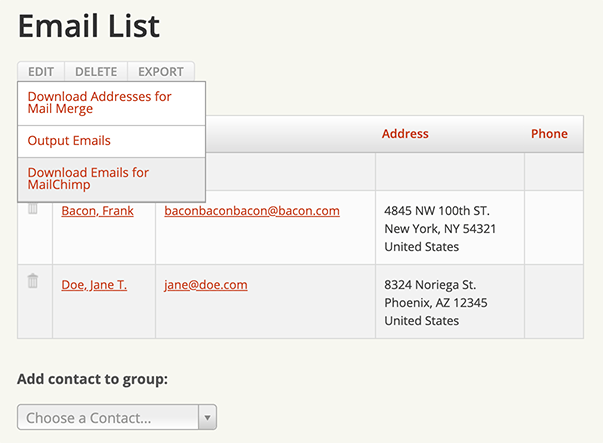This screenshot has width=603, height=443.
Task: Click the baconbaconbacon@bacon.com email link
Action: point(252,211)
